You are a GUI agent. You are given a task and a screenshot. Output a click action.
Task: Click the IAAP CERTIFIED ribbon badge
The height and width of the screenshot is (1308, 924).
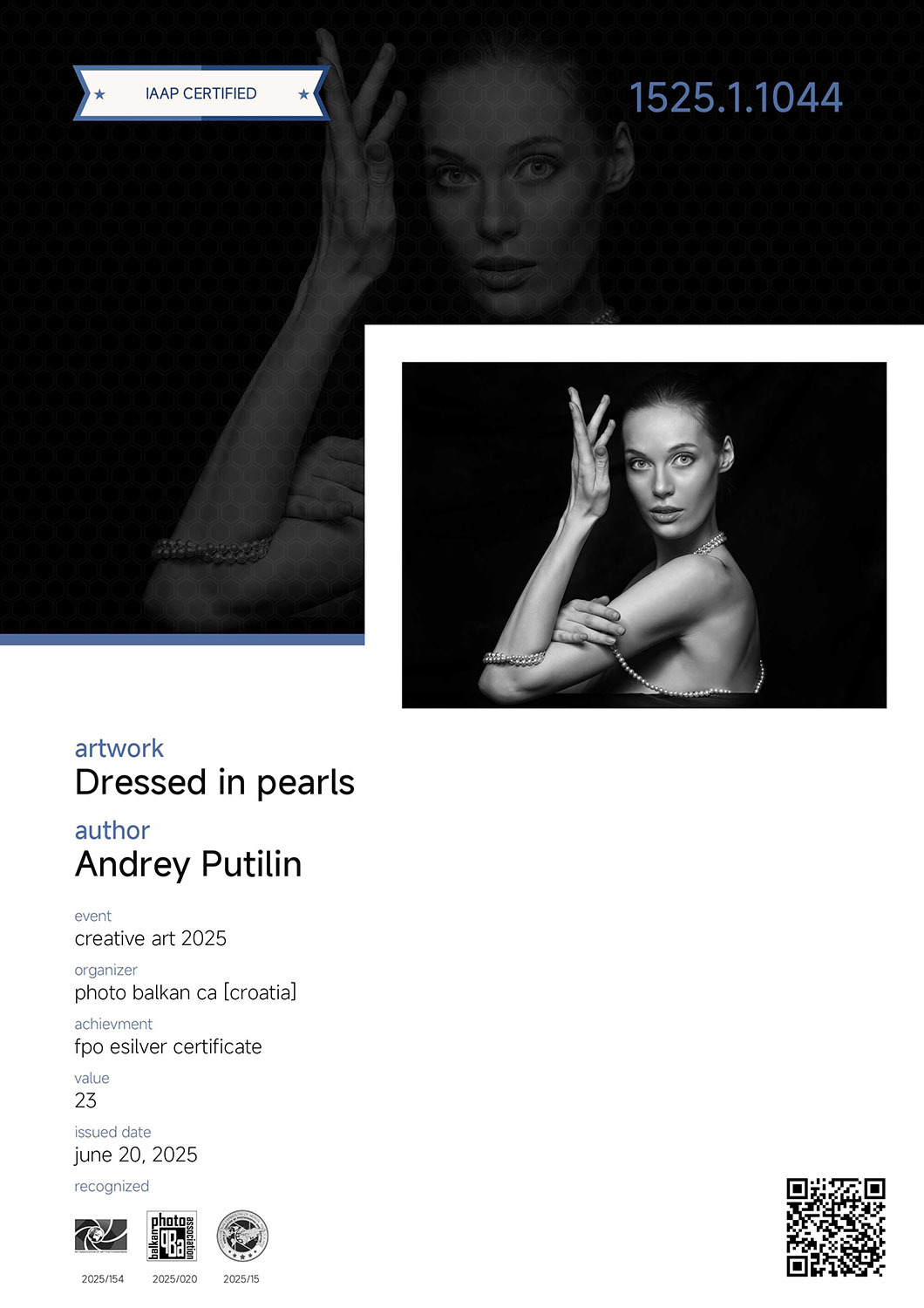click(x=201, y=93)
